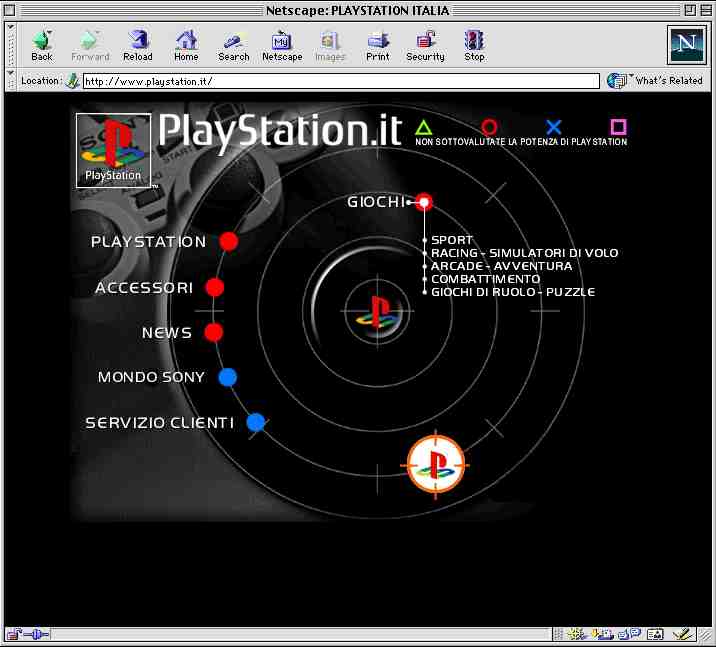
Task: Click the status bar progress area
Action: (x=301, y=634)
